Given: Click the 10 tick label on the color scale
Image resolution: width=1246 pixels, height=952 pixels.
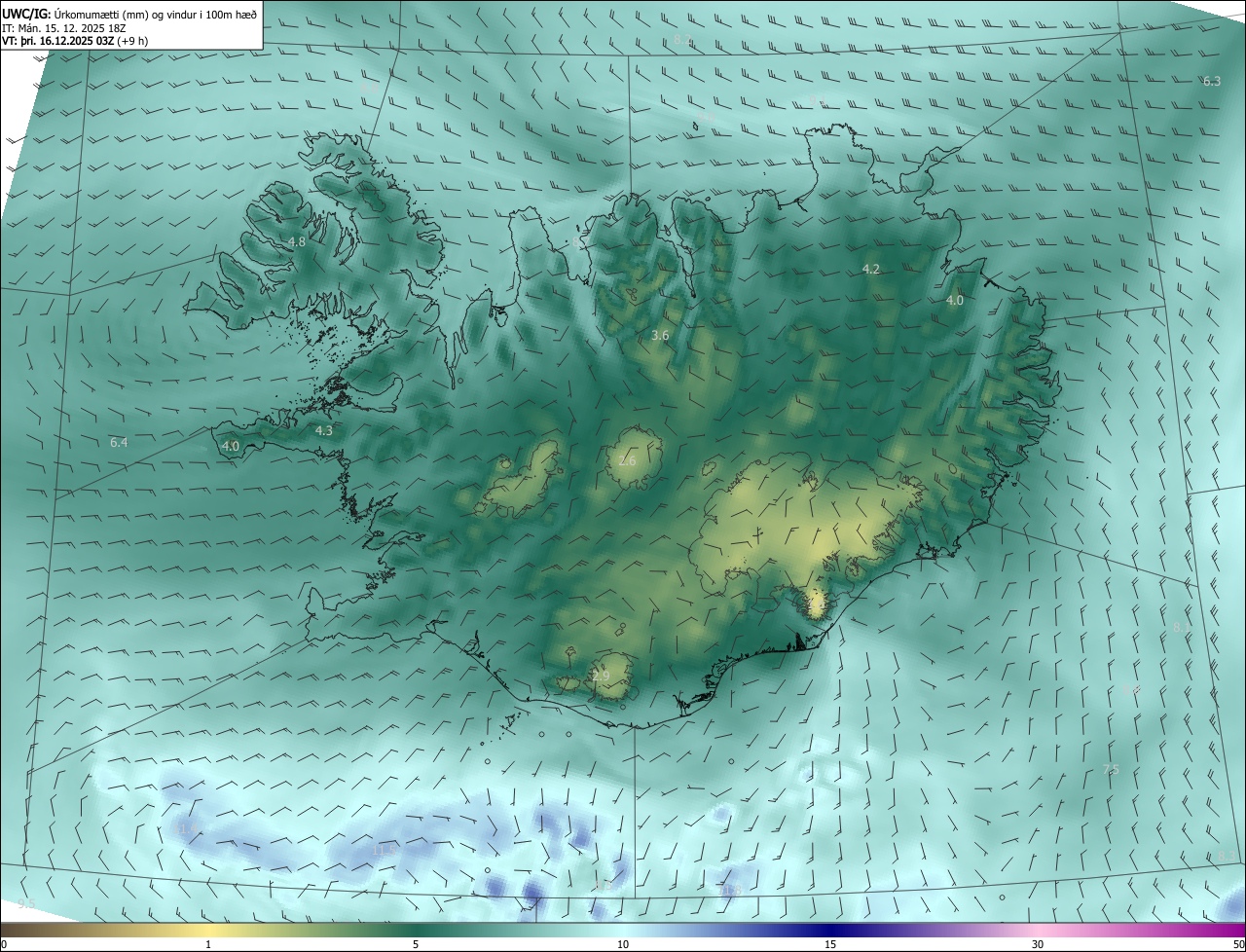Looking at the screenshot, I should tap(623, 944).
